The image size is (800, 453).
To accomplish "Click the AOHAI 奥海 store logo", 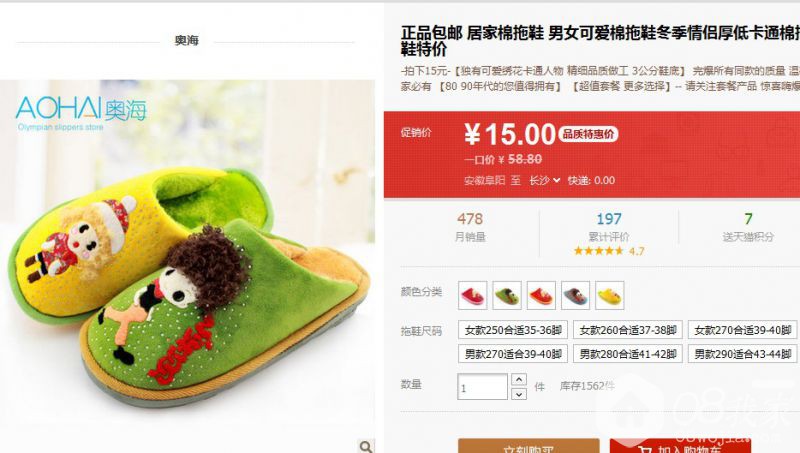I will point(81,113).
